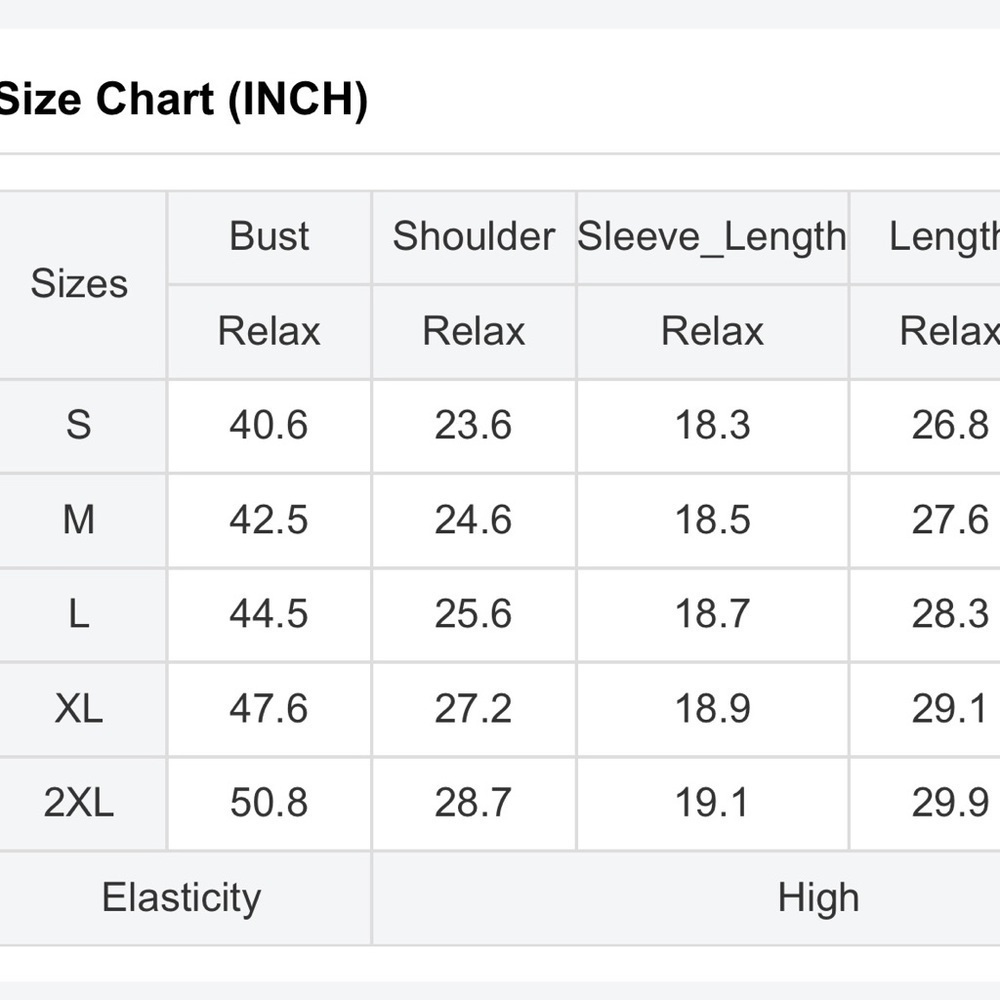This screenshot has height=1000, width=1000.
Task: Select the M size row label
Action: [79, 520]
